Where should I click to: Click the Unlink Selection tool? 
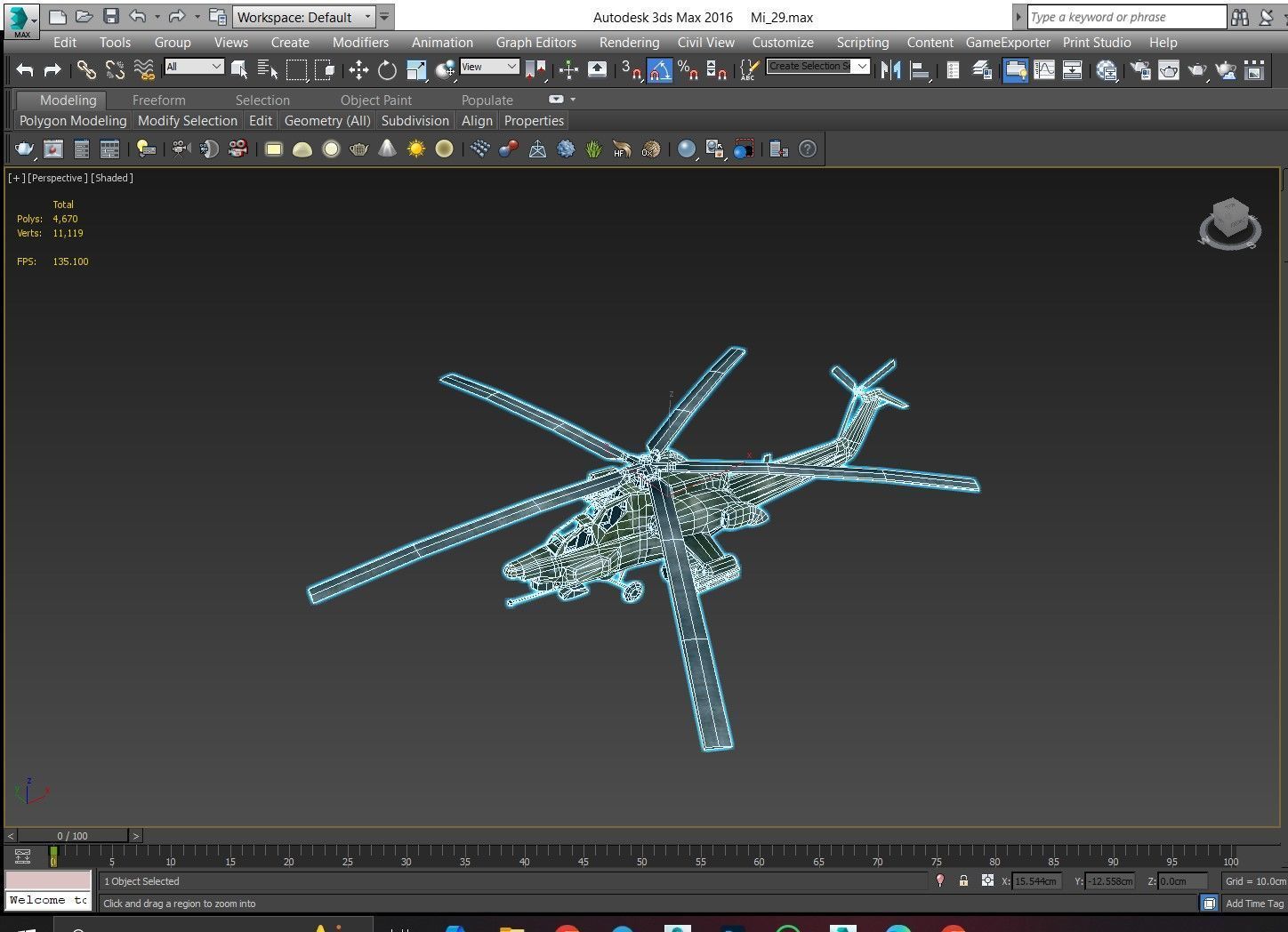tap(115, 69)
